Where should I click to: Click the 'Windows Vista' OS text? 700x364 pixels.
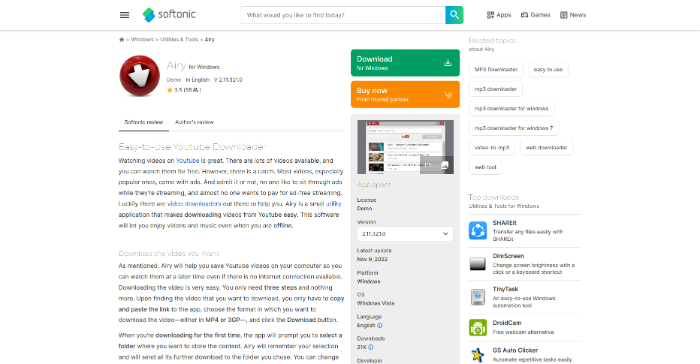(x=376, y=303)
